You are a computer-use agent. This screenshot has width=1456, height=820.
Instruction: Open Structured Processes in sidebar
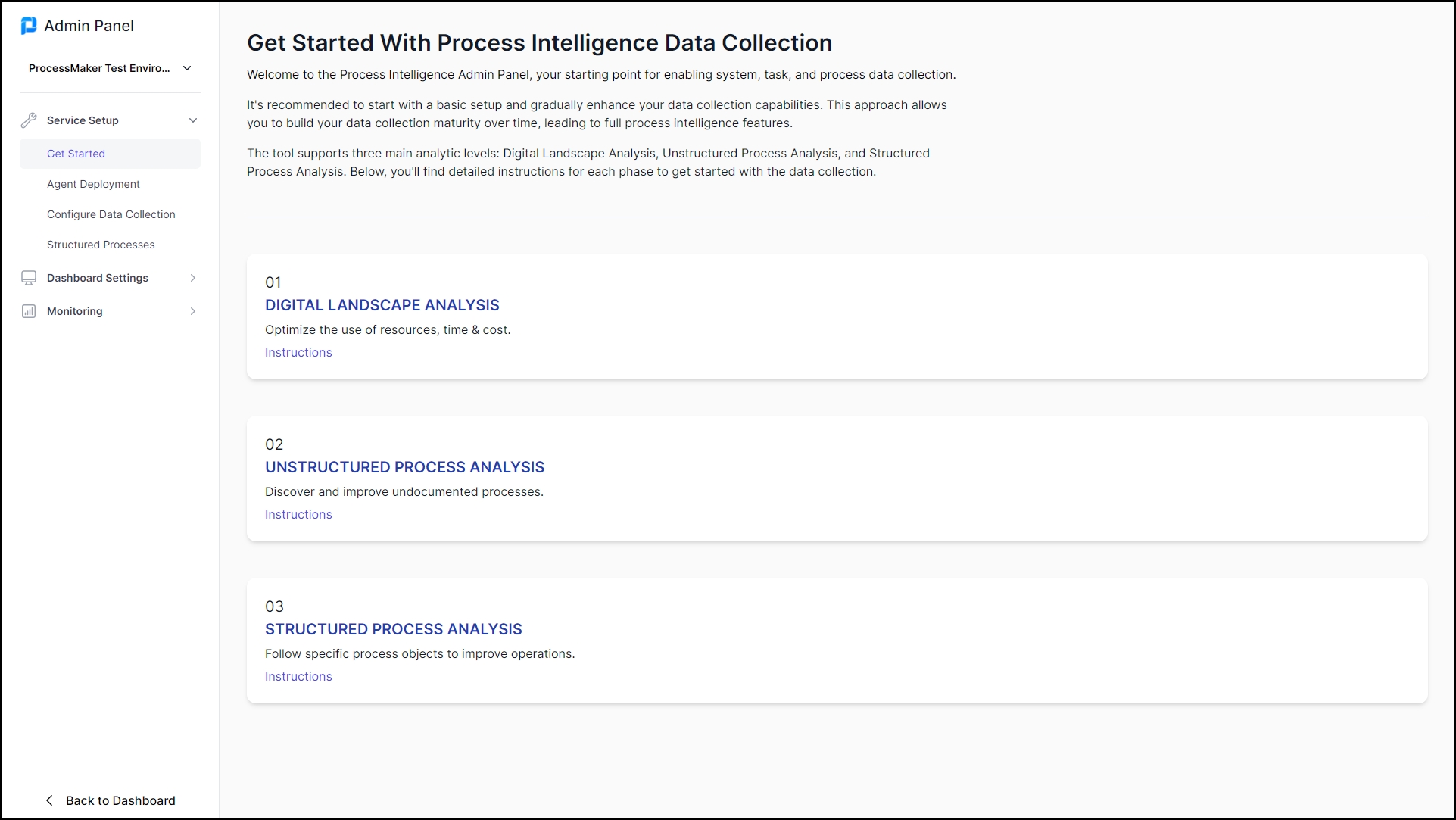click(x=101, y=245)
